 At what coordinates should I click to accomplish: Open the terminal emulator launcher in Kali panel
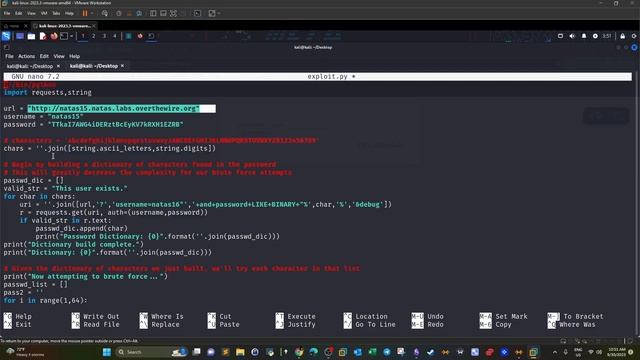click(x=64, y=36)
